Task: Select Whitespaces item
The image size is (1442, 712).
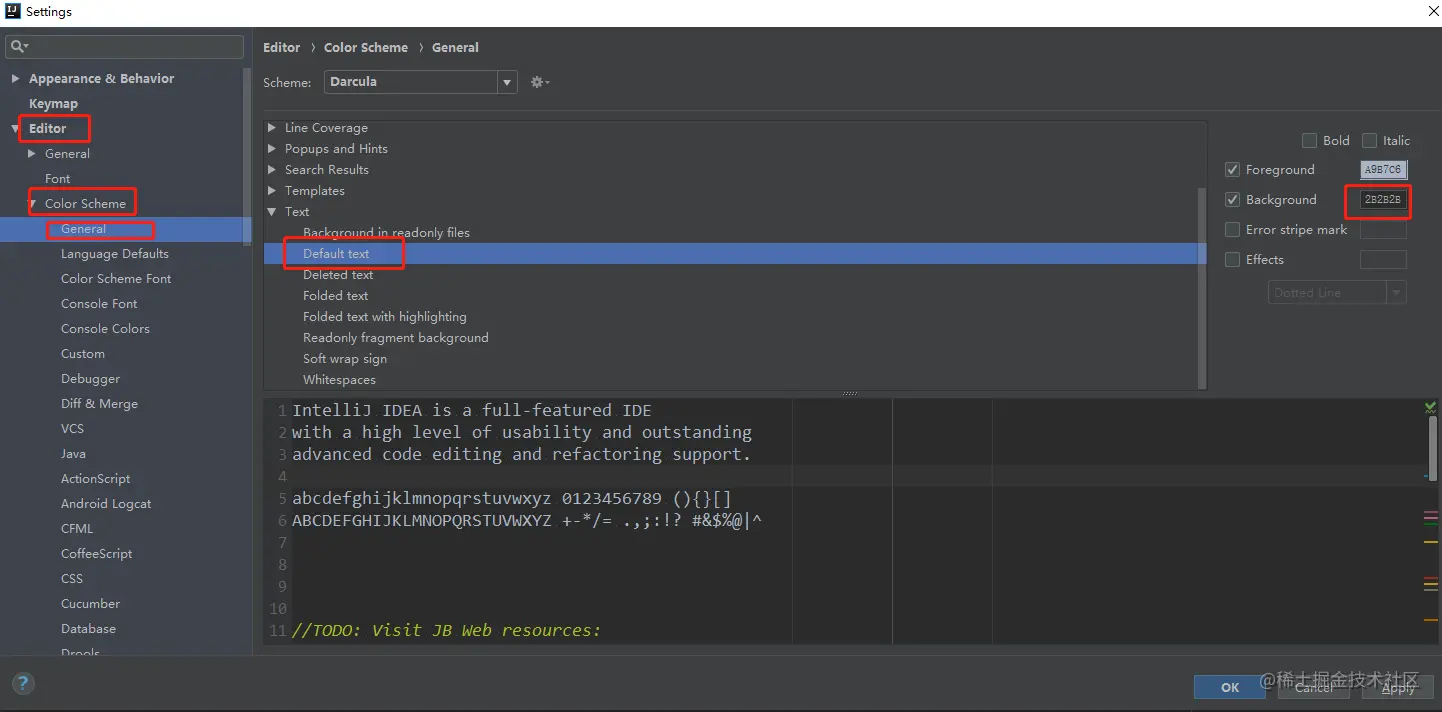Action: 340,380
